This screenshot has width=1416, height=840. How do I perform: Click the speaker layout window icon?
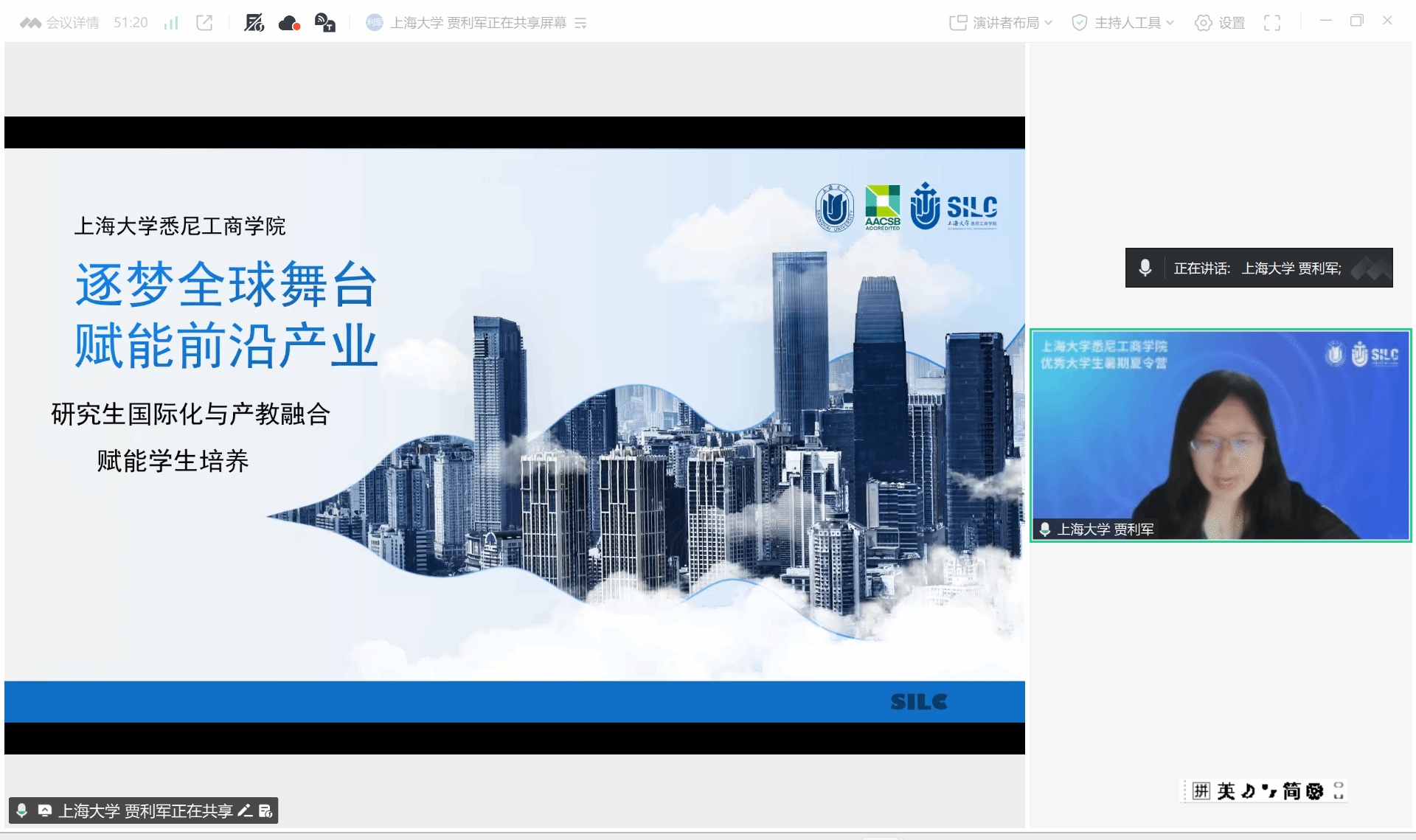coord(958,23)
